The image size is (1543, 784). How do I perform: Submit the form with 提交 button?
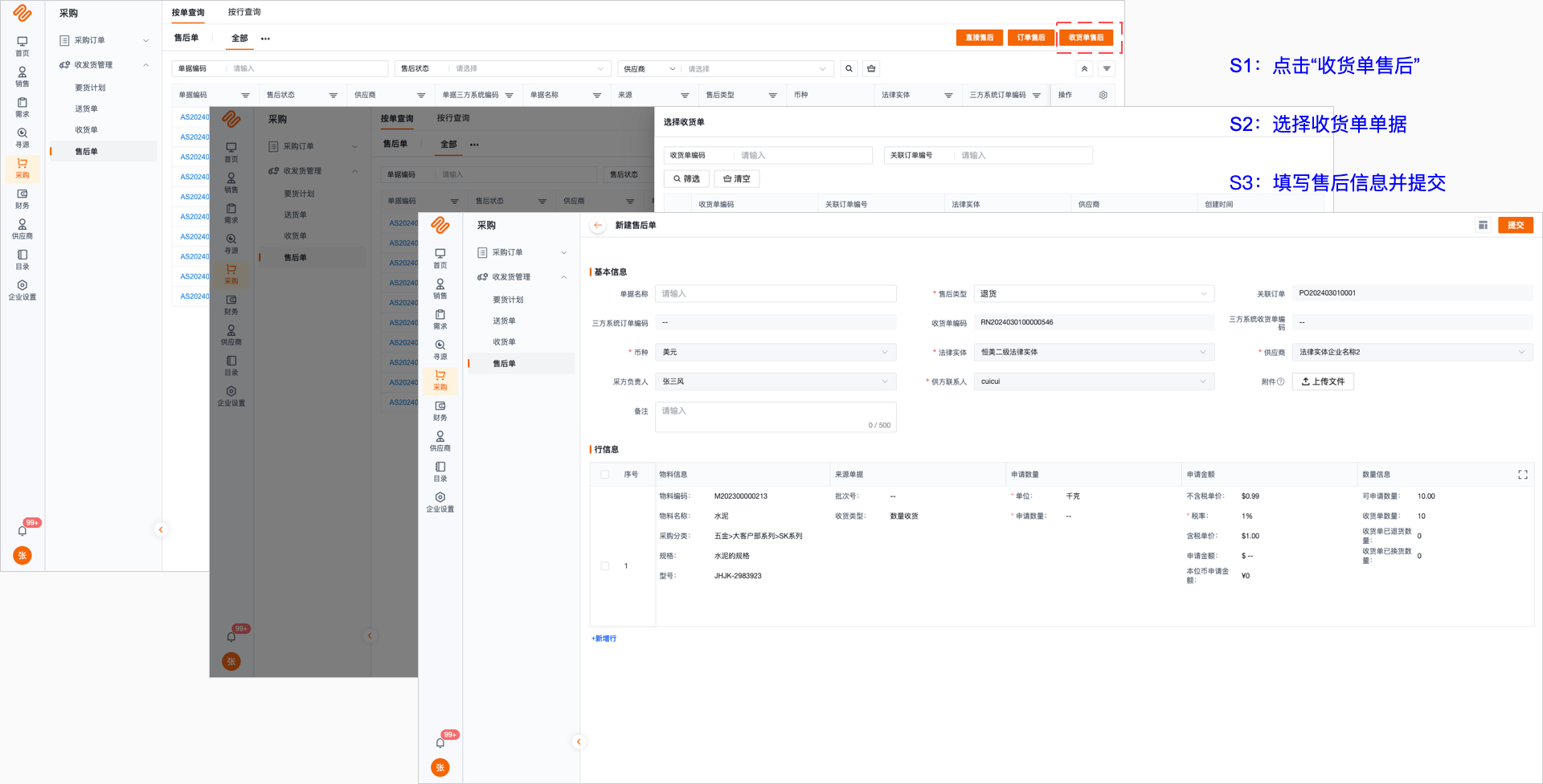1516,226
